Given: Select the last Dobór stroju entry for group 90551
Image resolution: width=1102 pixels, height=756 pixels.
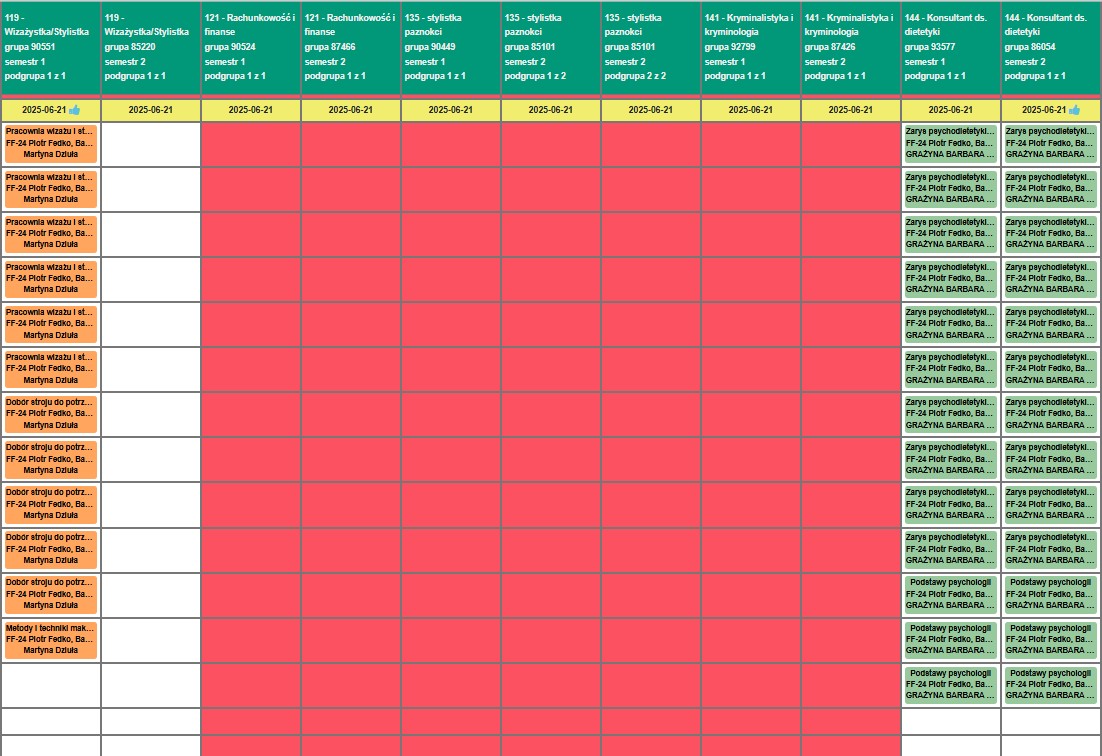Looking at the screenshot, I should (51, 594).
